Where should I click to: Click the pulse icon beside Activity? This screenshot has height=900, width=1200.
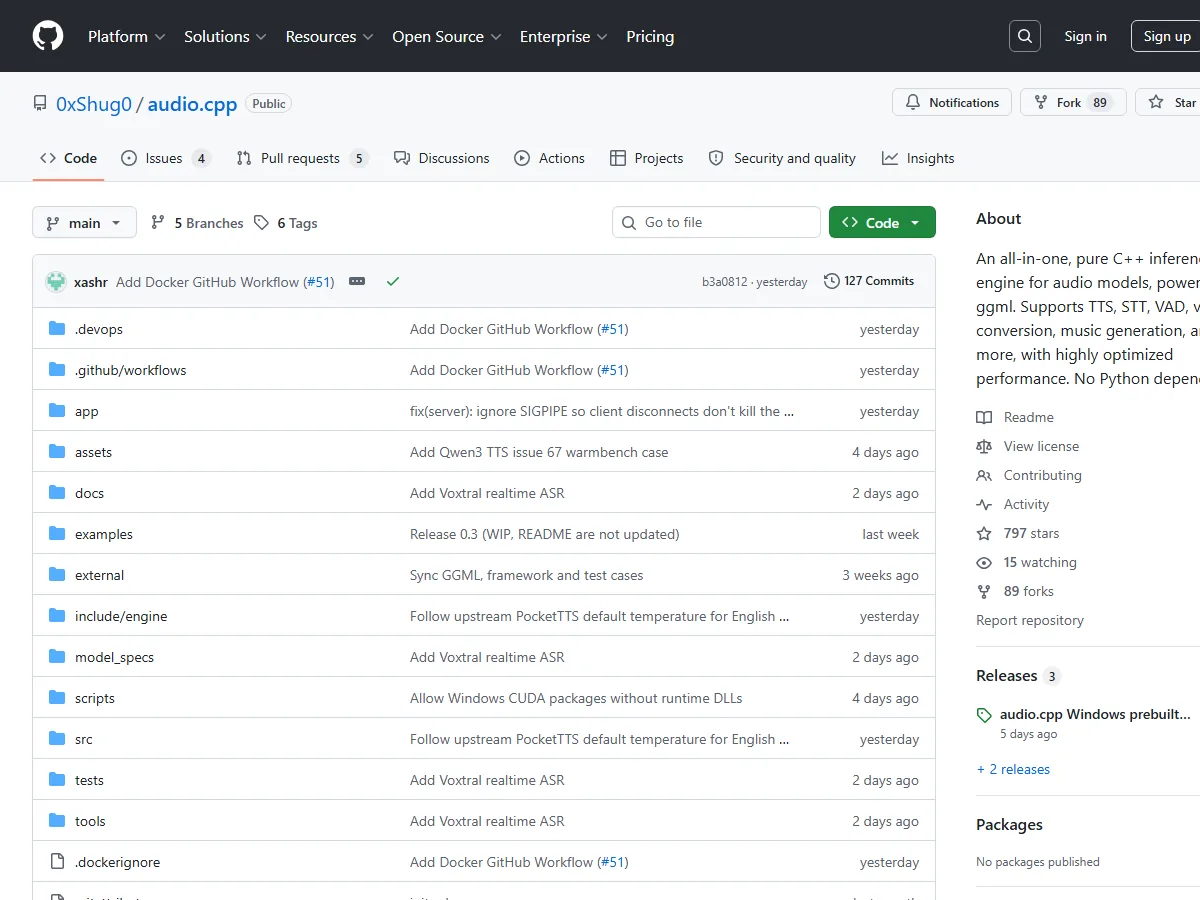[x=984, y=504]
